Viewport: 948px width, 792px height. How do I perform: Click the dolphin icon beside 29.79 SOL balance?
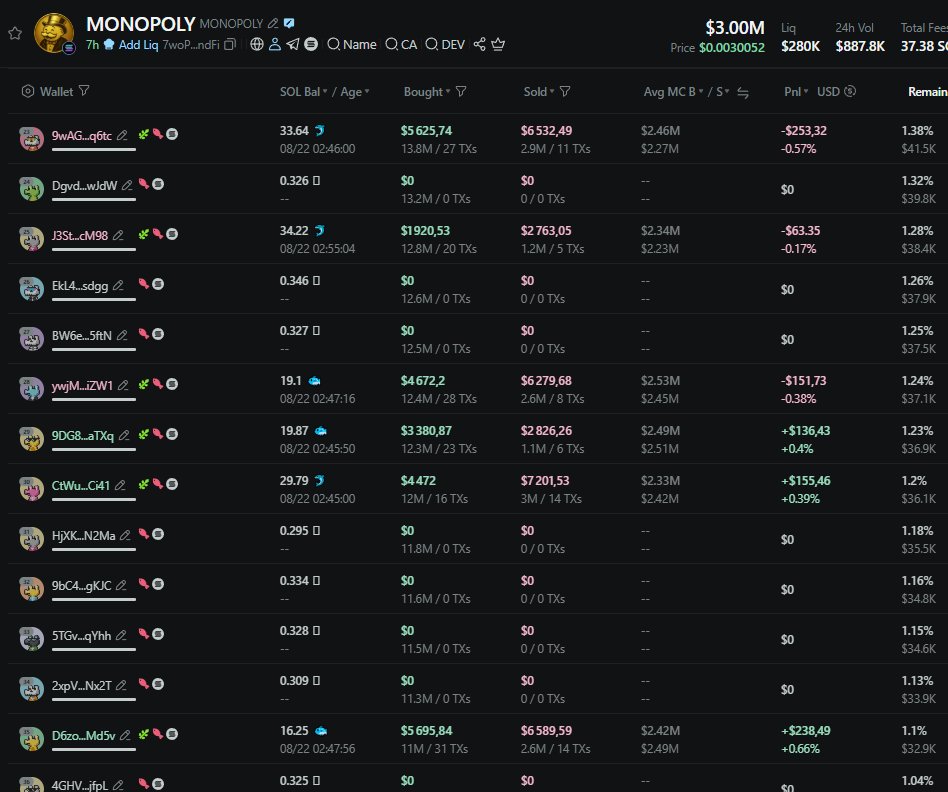(x=320, y=481)
